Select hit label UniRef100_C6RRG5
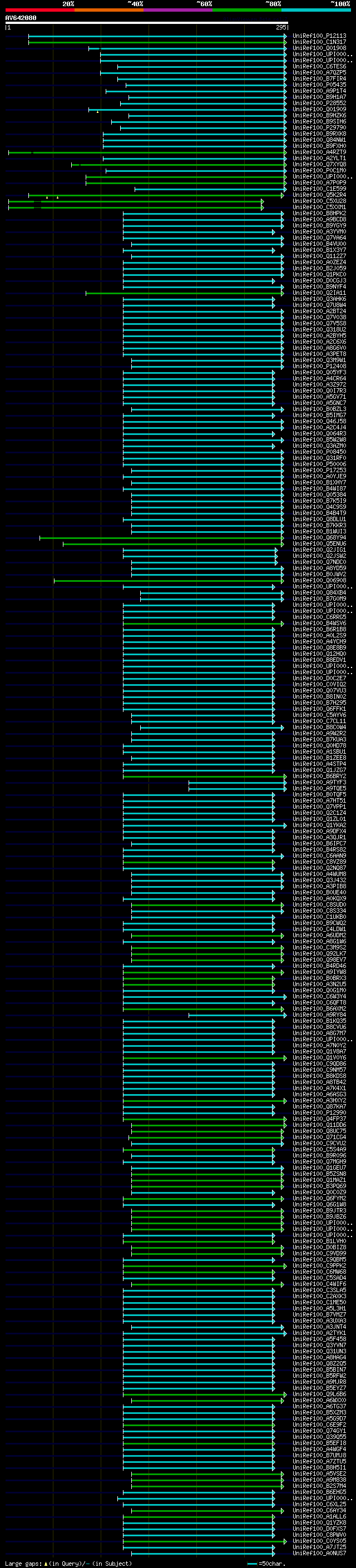 click(x=319, y=617)
